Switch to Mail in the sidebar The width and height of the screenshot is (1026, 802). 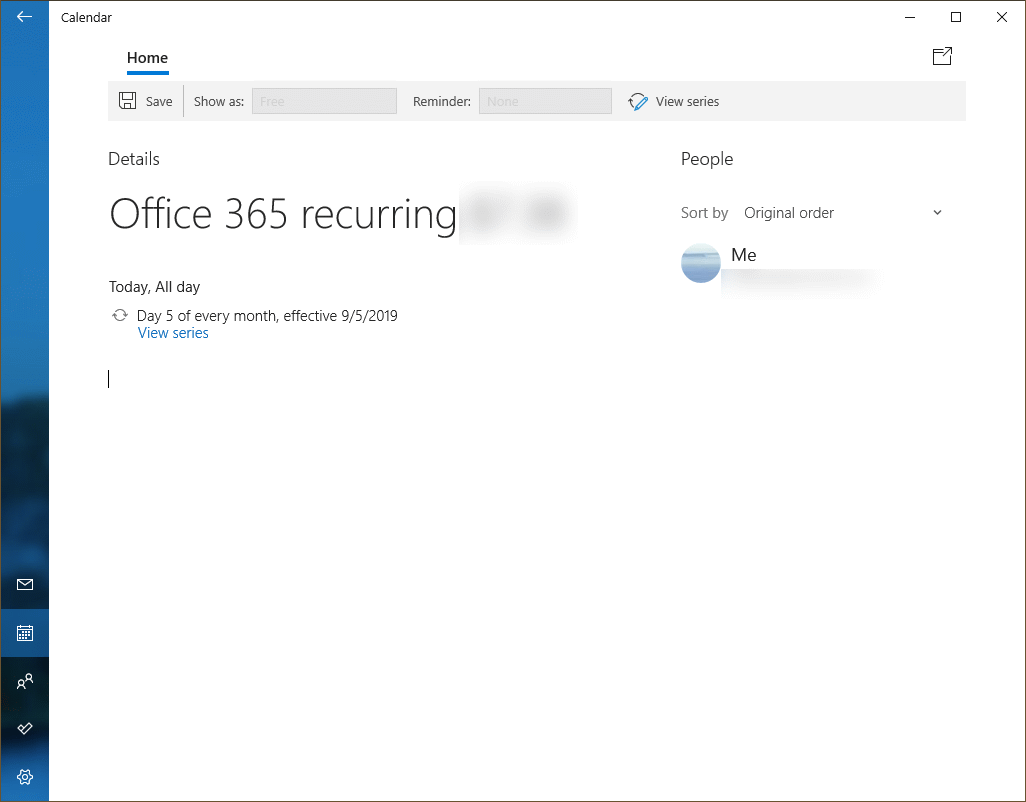pyautogui.click(x=25, y=585)
